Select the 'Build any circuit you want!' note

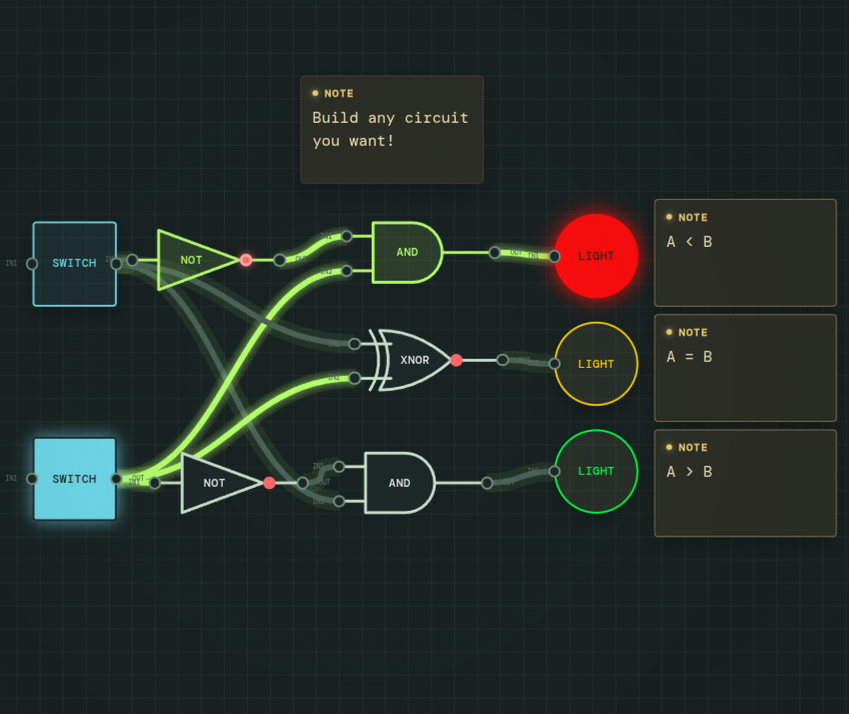[x=392, y=129]
